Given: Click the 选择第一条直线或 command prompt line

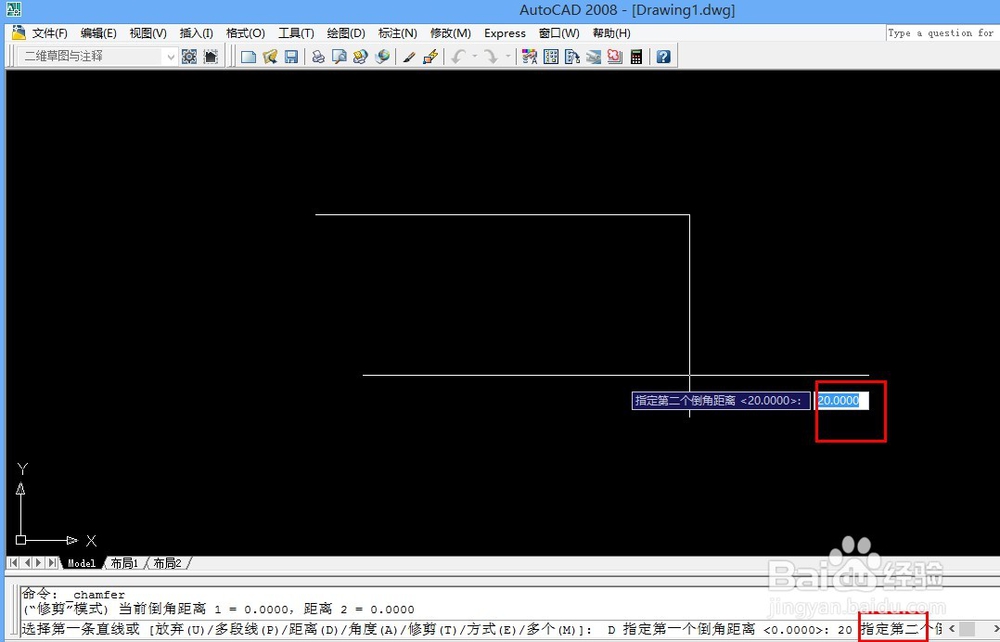Looking at the screenshot, I should click(x=481, y=629).
